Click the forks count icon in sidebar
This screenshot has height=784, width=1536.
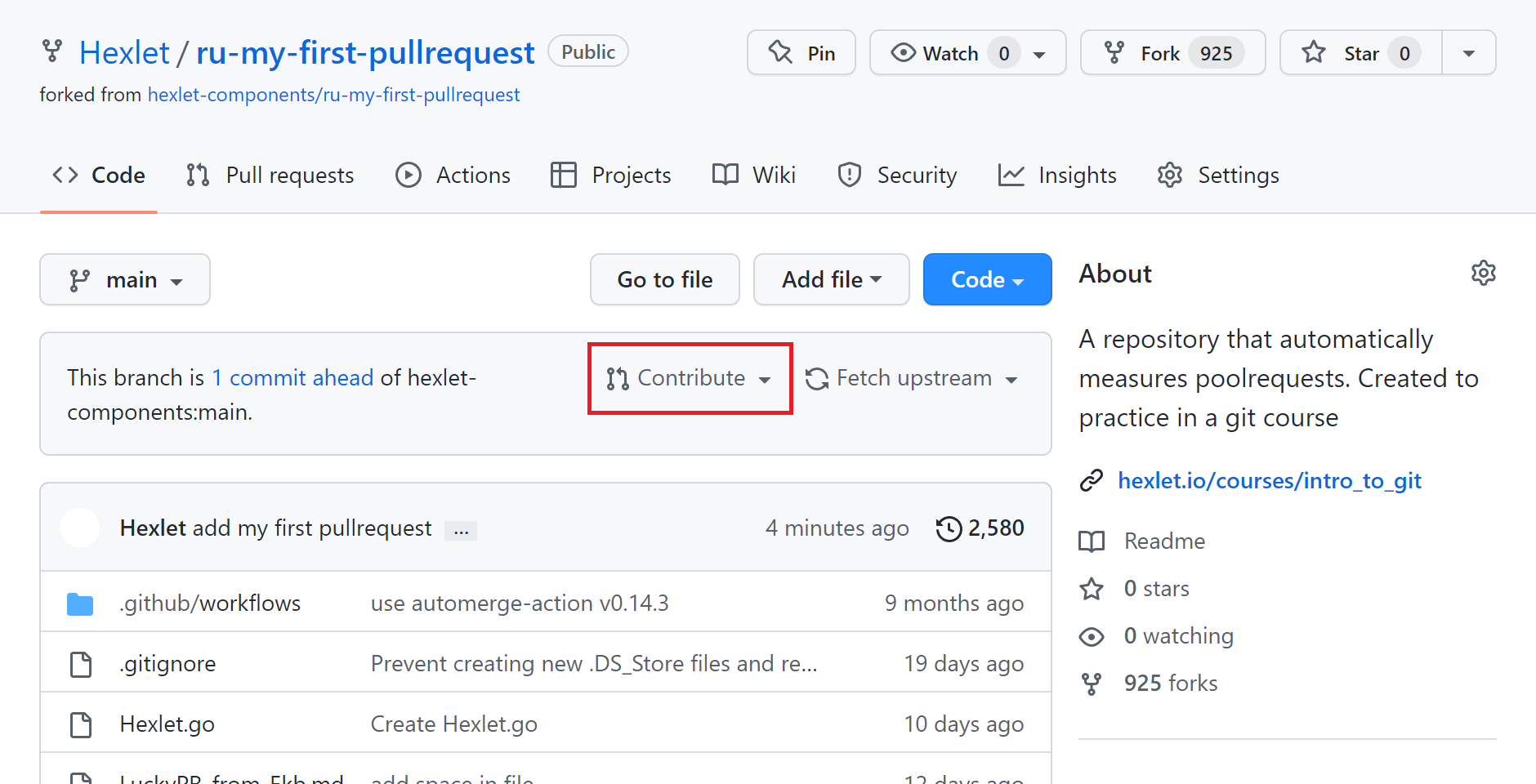coord(1092,684)
